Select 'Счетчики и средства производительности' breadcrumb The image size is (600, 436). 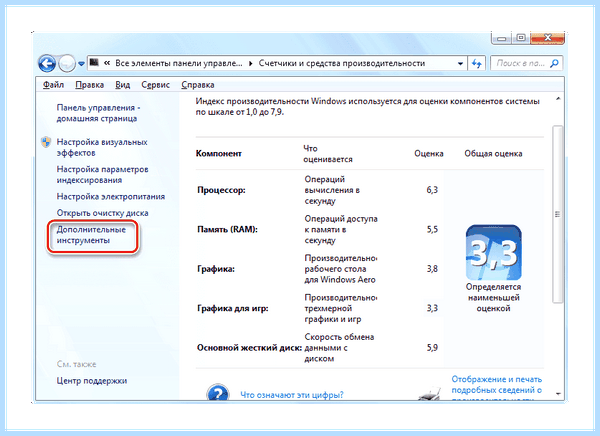[x=342, y=63]
